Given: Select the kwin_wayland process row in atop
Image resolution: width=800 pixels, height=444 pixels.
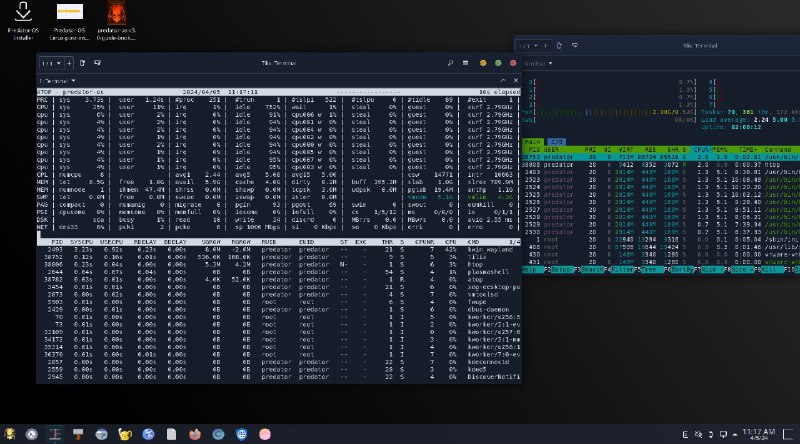Looking at the screenshot, I should click(x=279, y=250).
